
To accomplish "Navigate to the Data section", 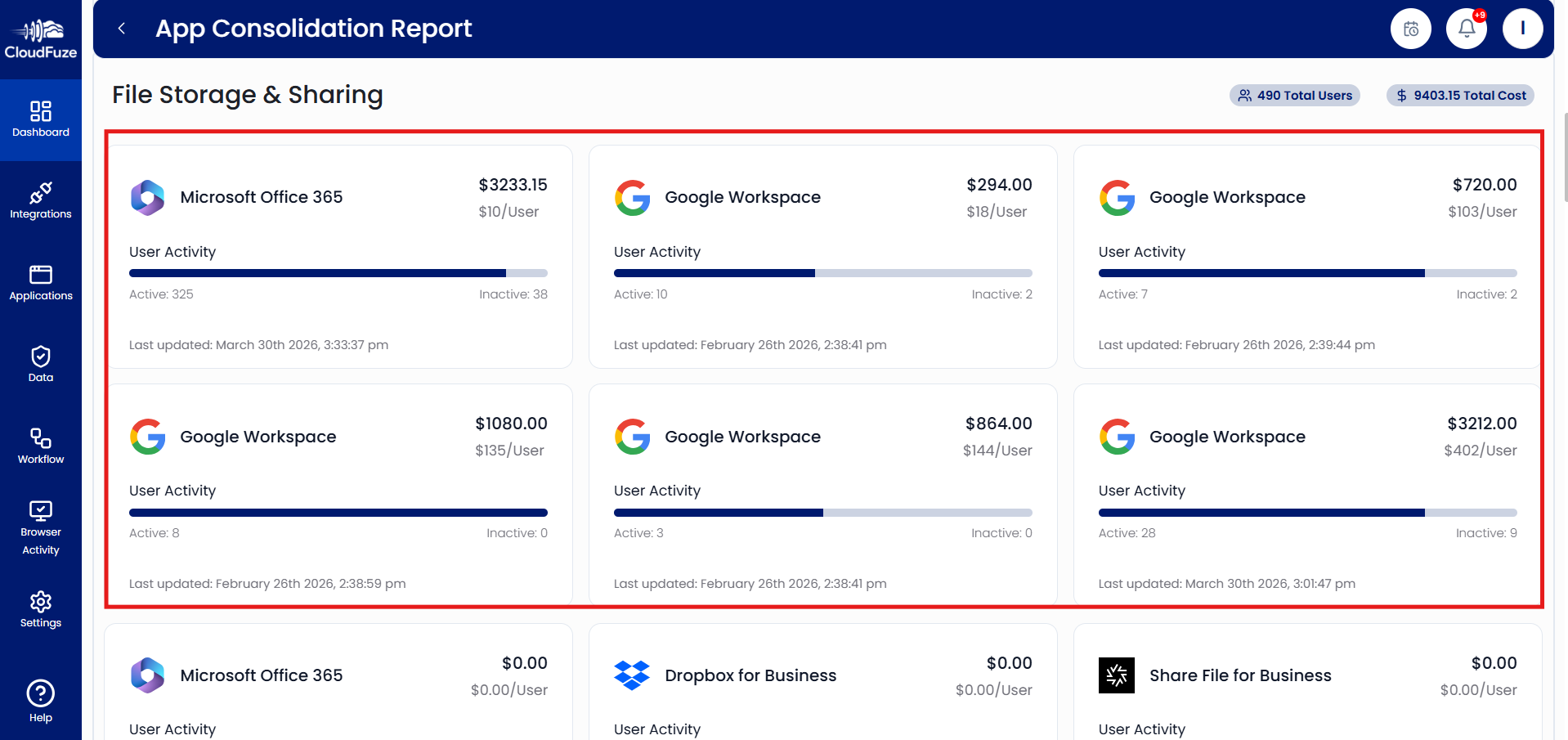I will 41,365.
